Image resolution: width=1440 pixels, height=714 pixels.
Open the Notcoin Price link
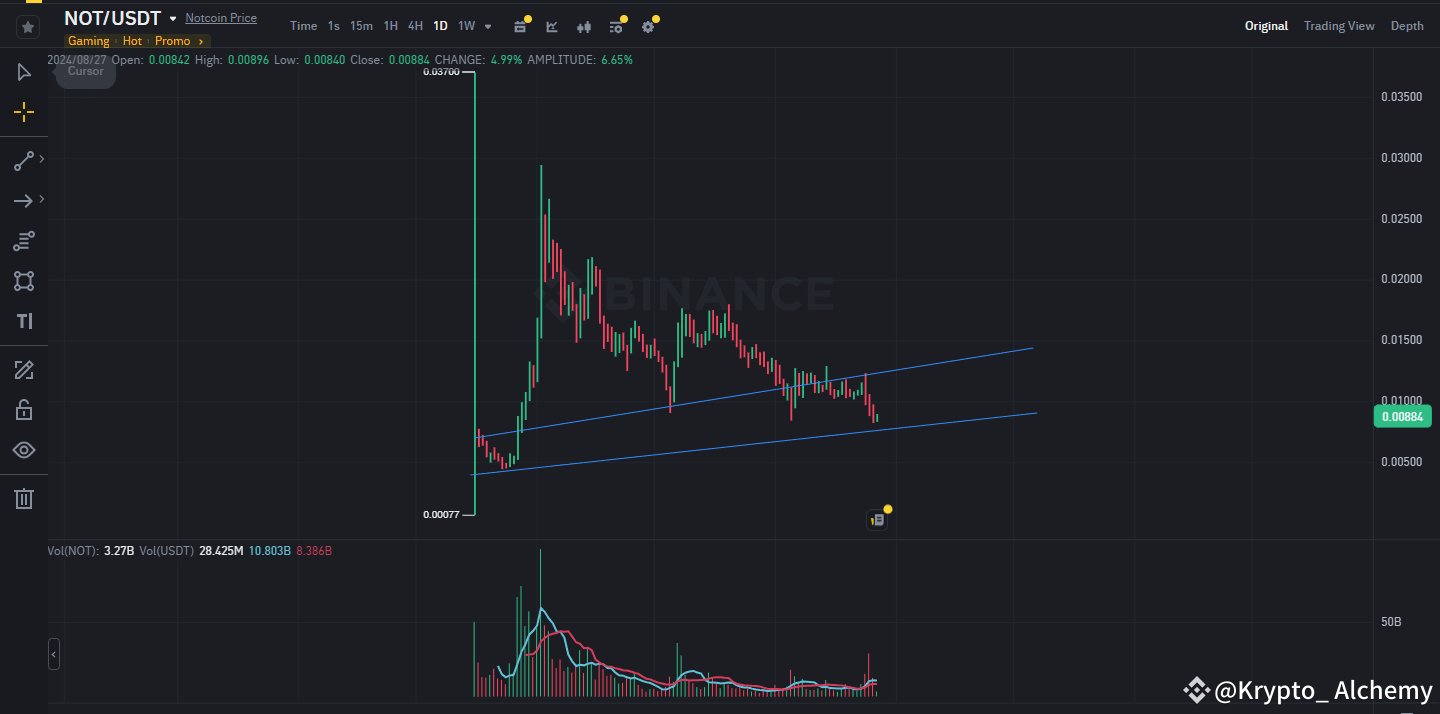[221, 17]
